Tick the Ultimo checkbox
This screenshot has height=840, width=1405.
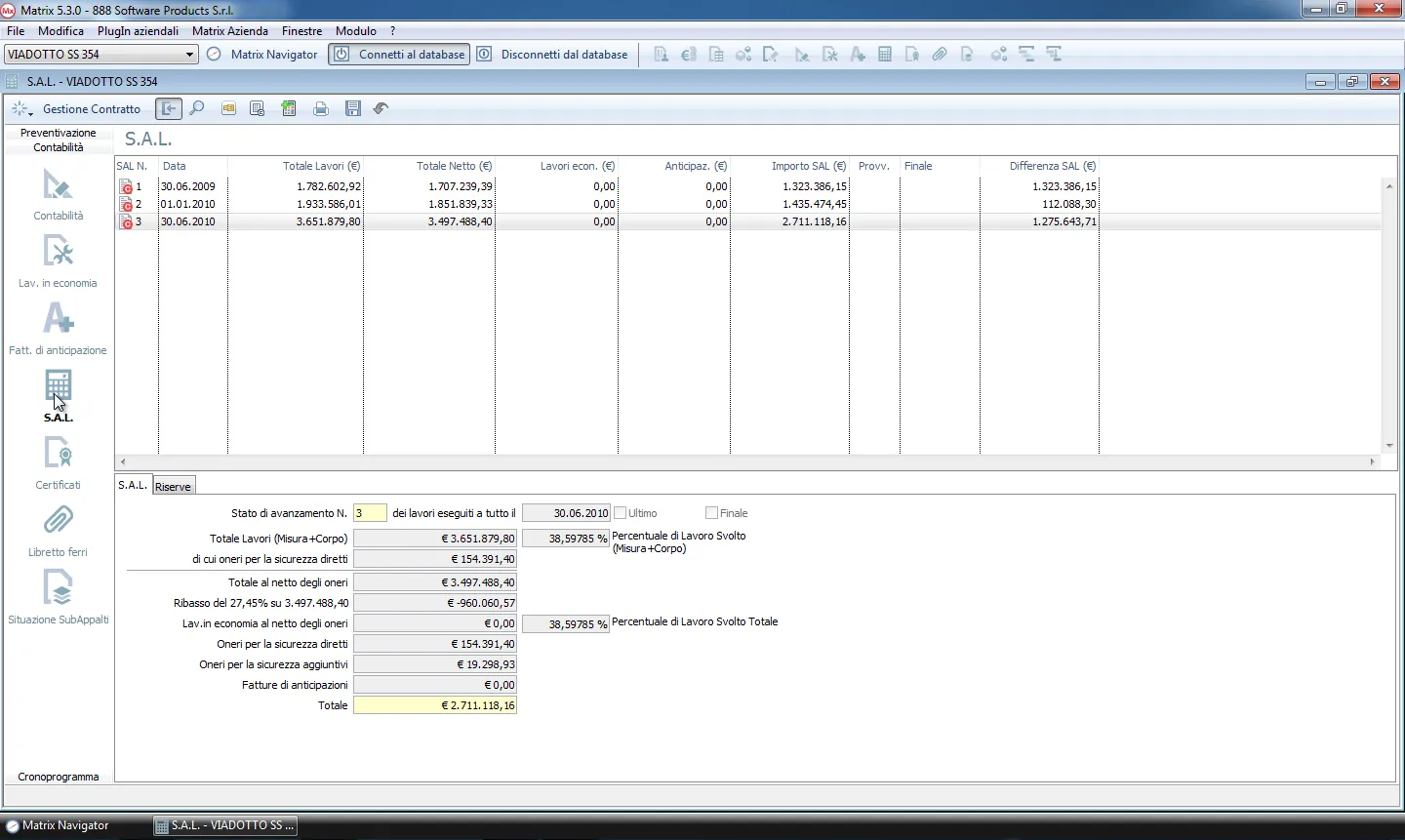tap(621, 513)
